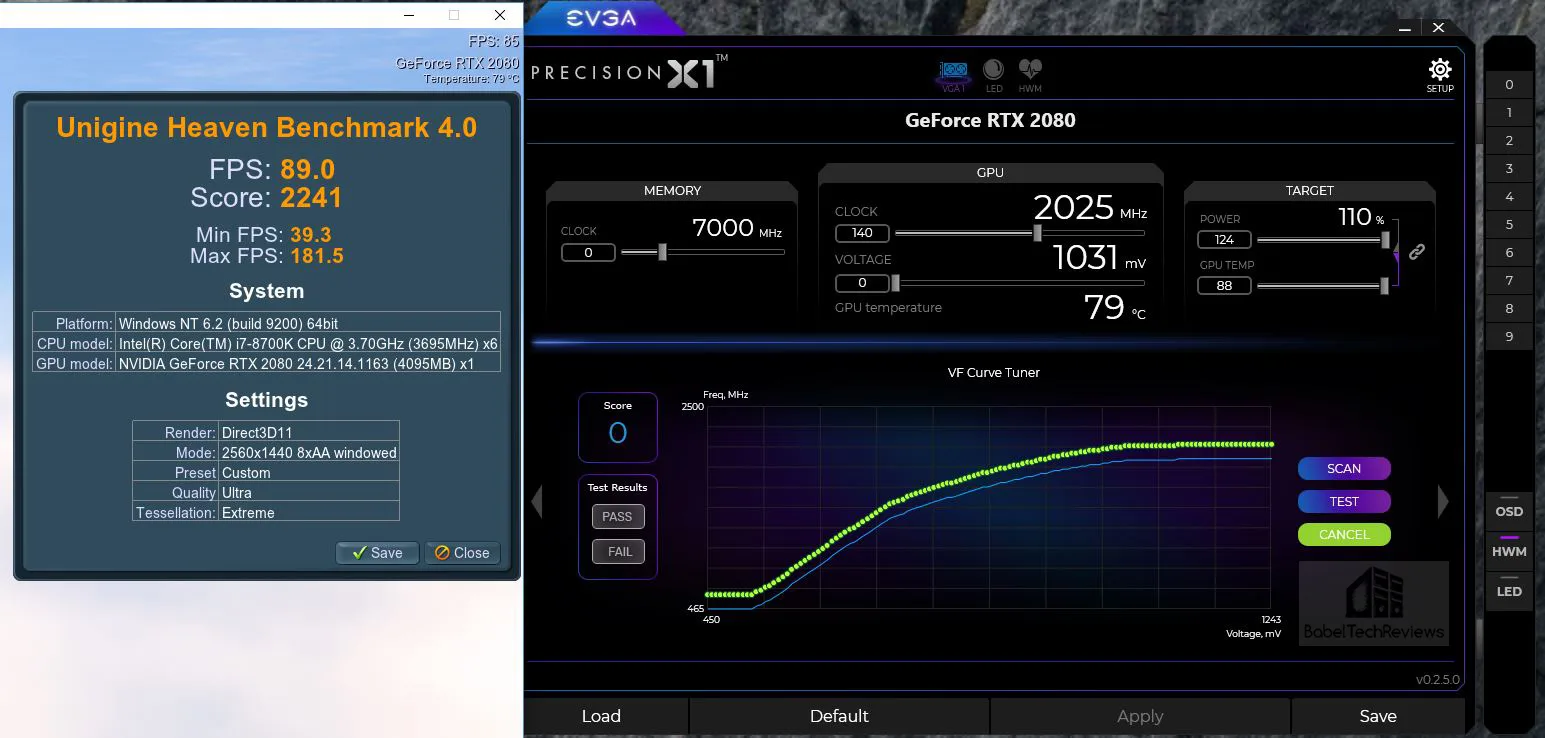The image size is (1545, 738).
Task: Open the LED settings icon
Action: (994, 75)
